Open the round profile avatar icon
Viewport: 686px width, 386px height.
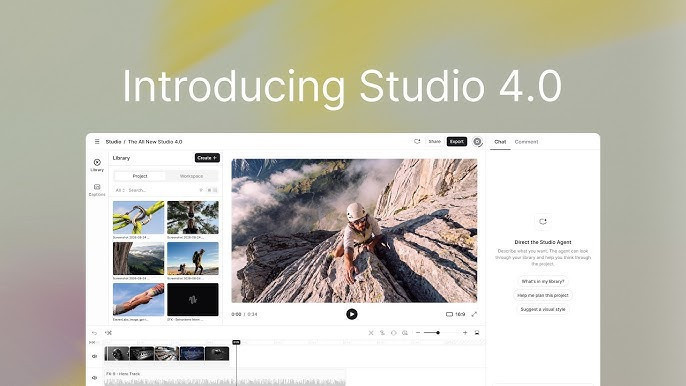coord(477,142)
